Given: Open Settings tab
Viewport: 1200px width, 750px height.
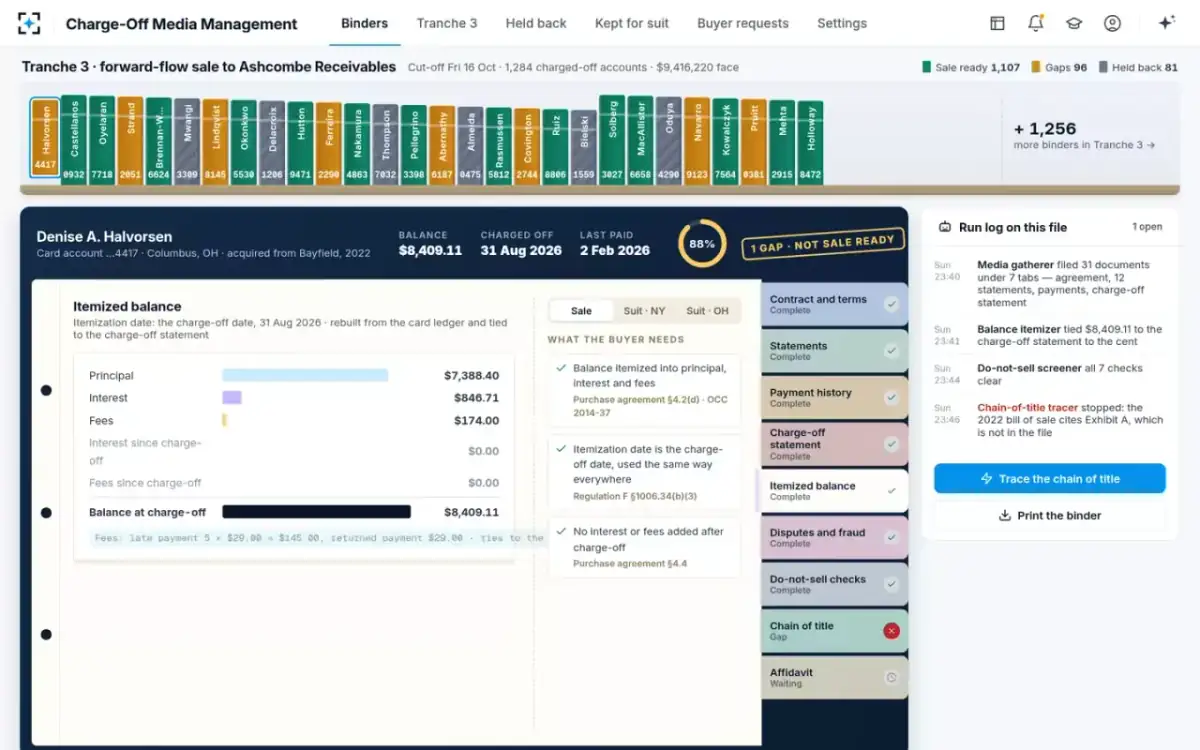Looking at the screenshot, I should (x=842, y=23).
